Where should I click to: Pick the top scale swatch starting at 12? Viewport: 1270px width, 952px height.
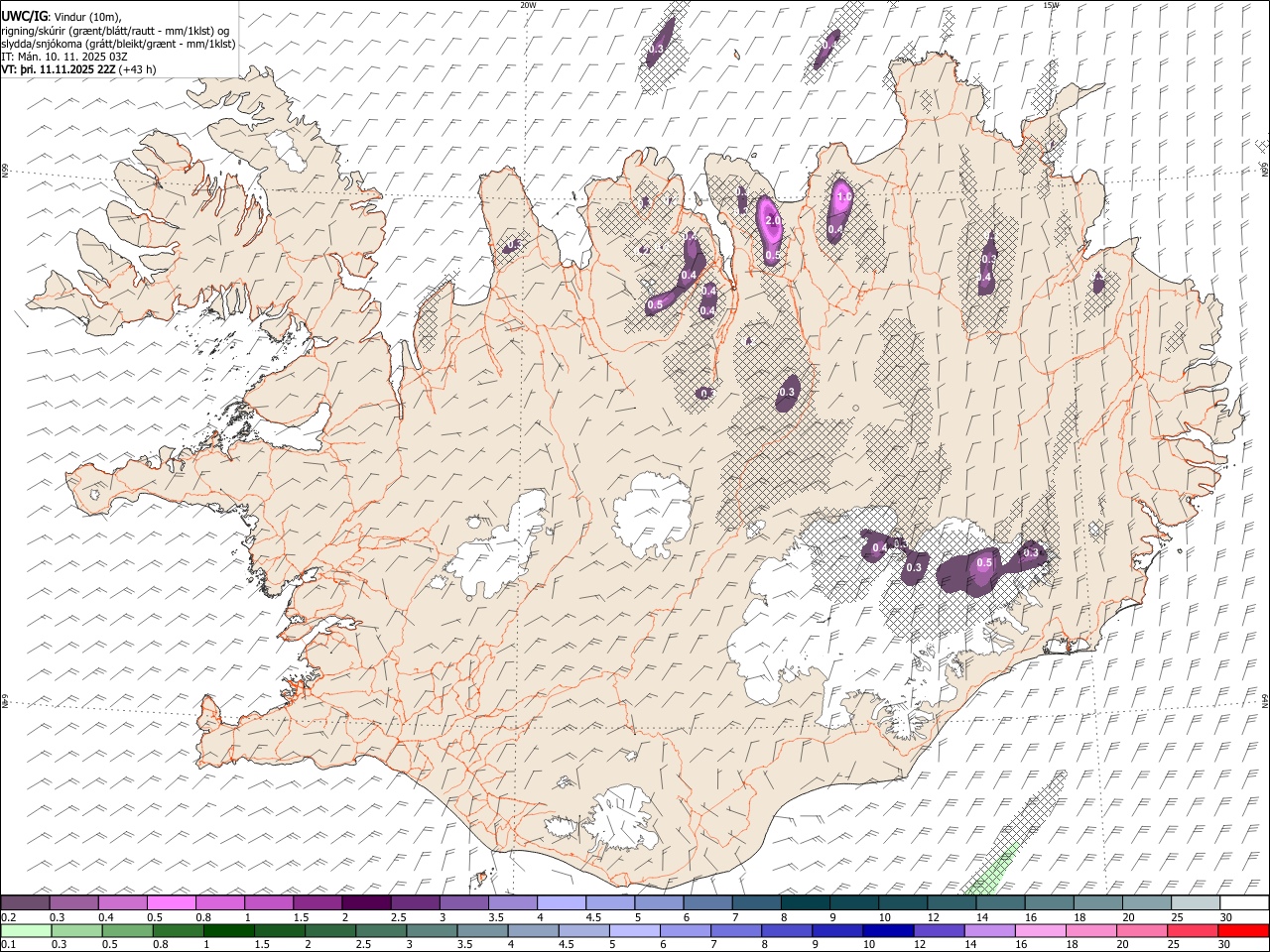click(952, 903)
